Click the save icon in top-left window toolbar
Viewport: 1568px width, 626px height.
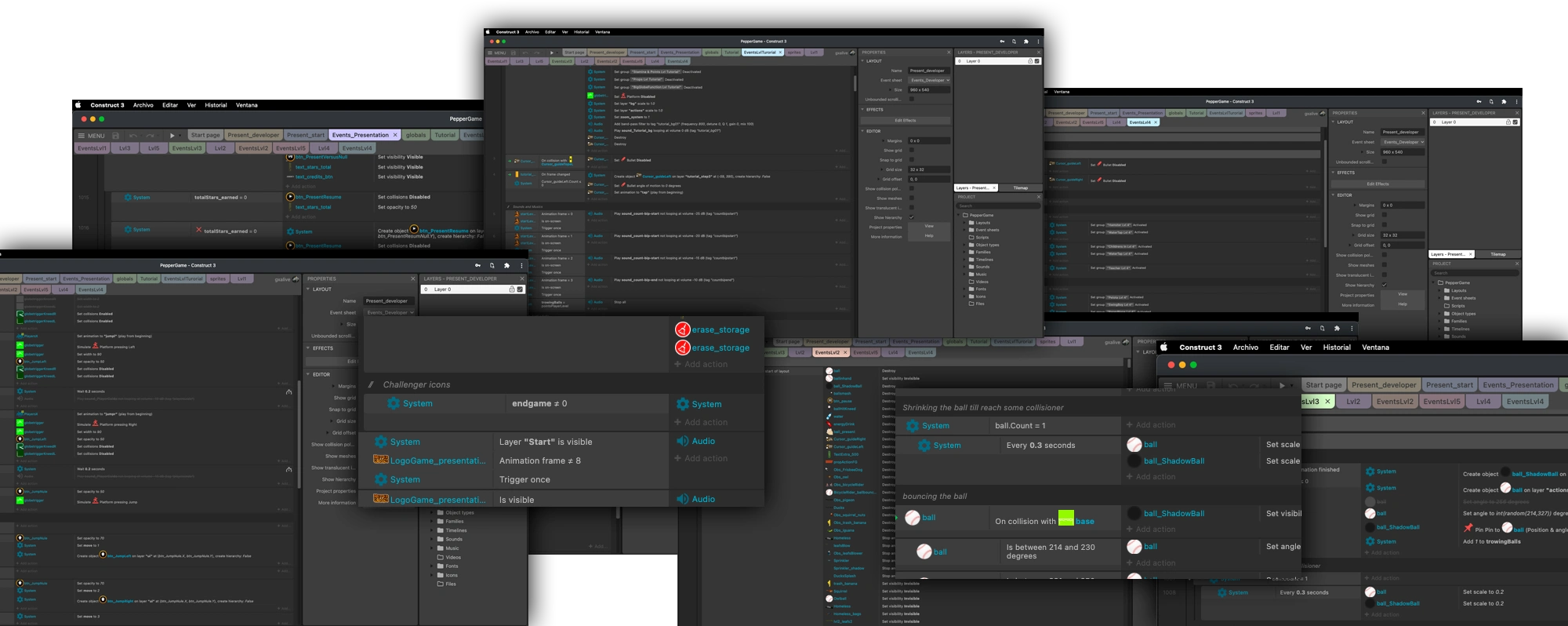[116, 136]
